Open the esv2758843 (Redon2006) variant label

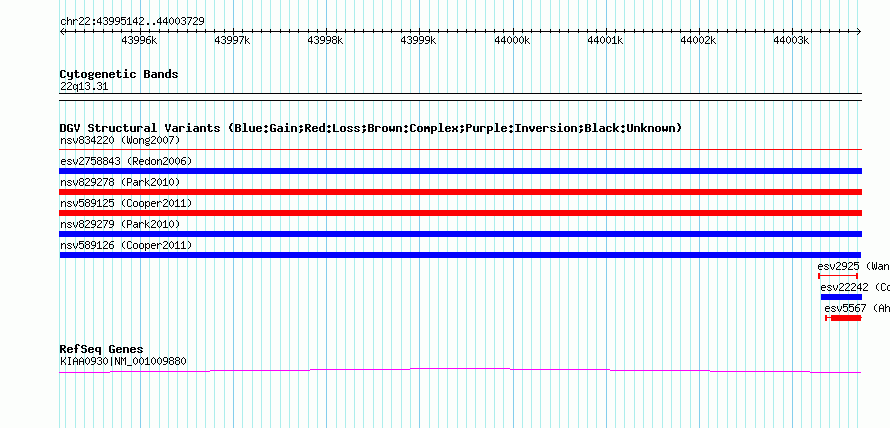point(126,161)
